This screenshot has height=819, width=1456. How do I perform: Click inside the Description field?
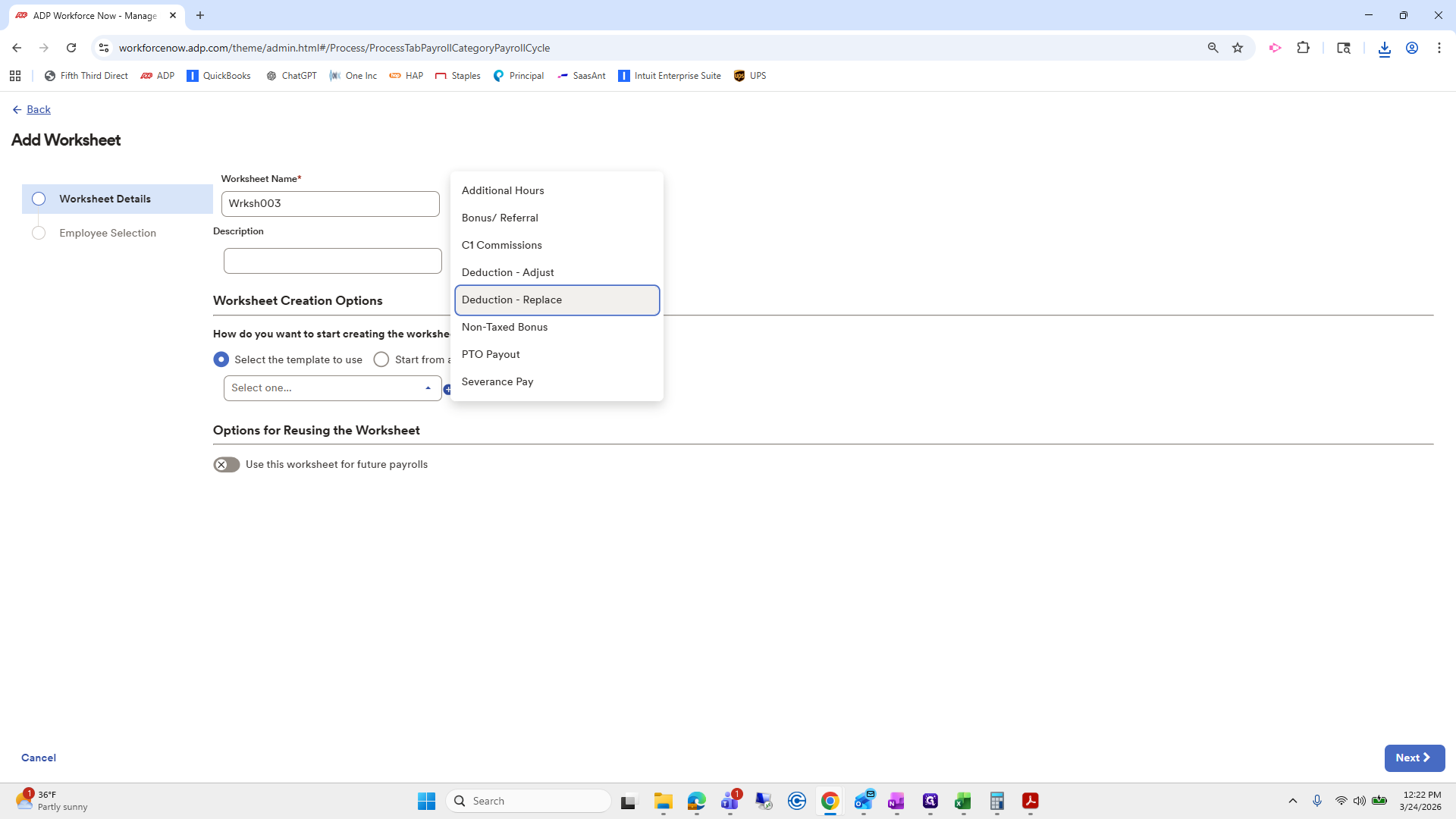click(x=332, y=260)
